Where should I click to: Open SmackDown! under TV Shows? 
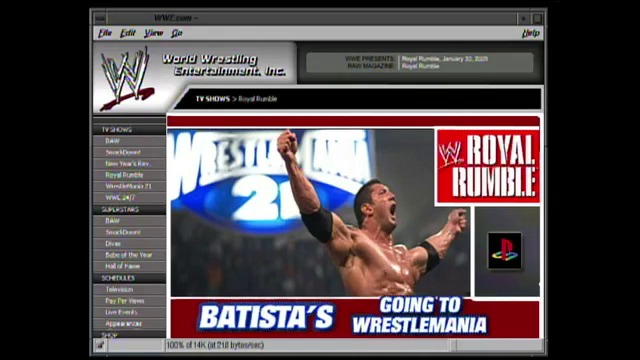pyautogui.click(x=123, y=152)
